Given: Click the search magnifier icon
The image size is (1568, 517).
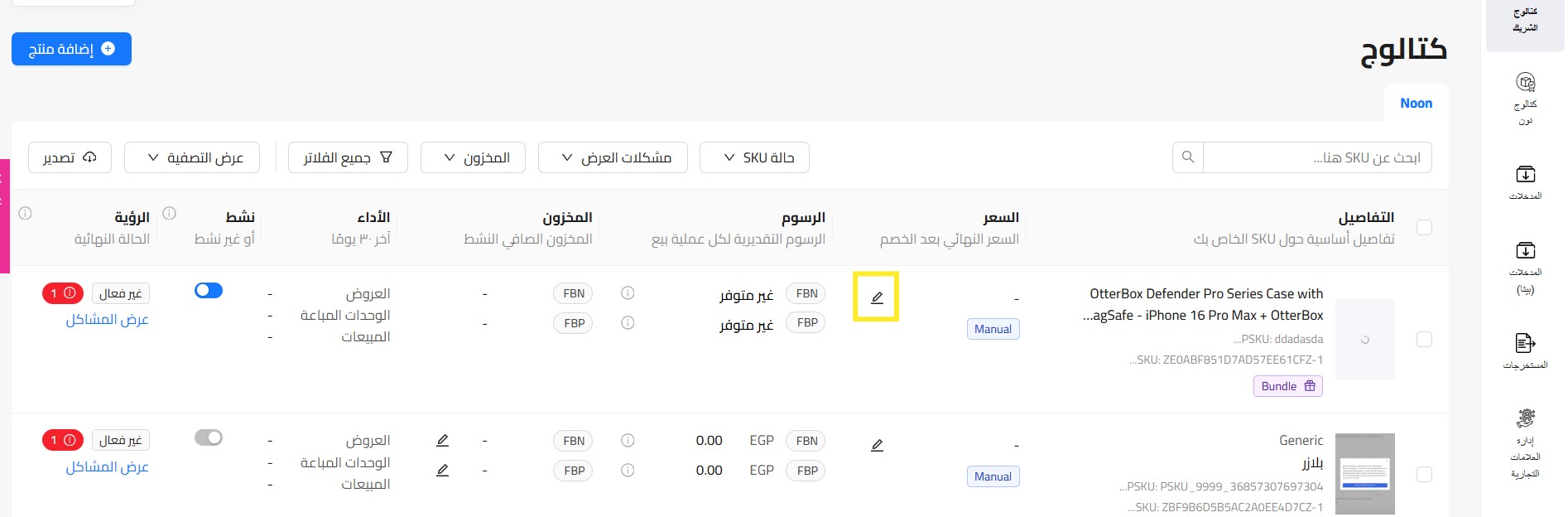Looking at the screenshot, I should pyautogui.click(x=1188, y=157).
